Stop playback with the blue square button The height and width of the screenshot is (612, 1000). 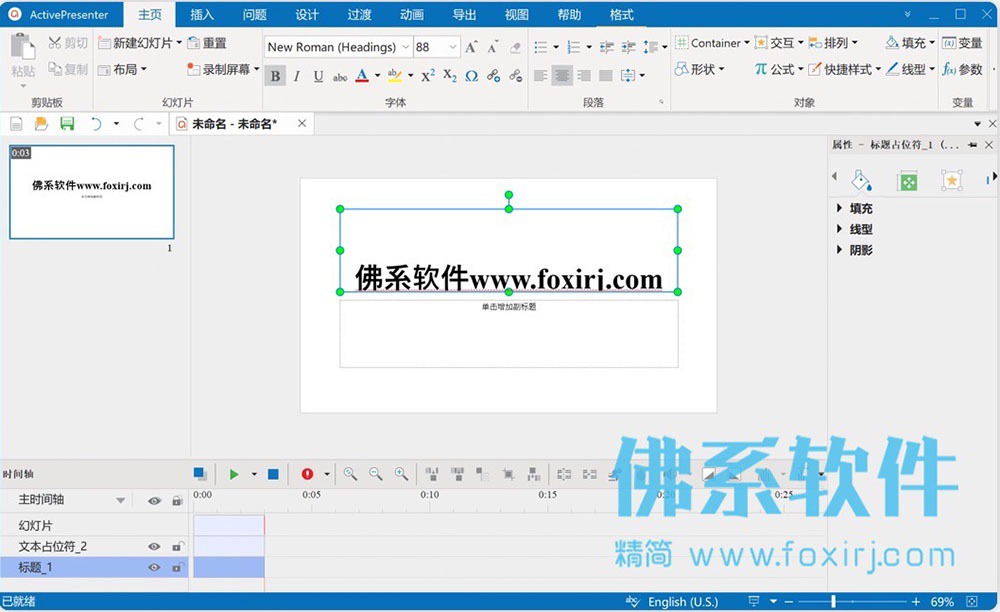[x=273, y=474]
